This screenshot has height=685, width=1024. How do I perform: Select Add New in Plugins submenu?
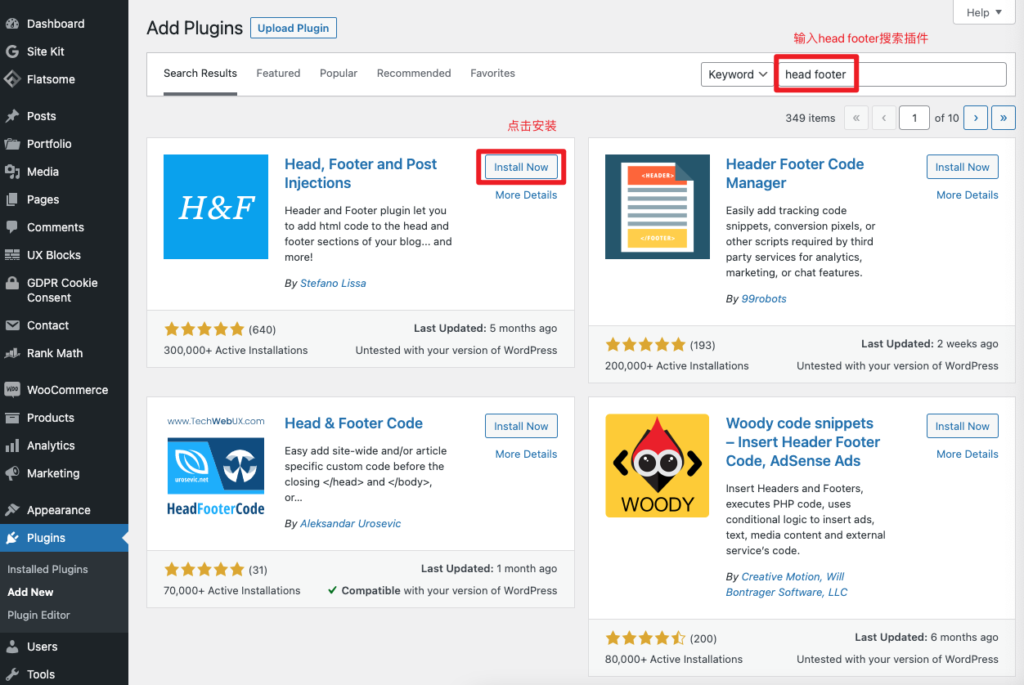click(30, 592)
